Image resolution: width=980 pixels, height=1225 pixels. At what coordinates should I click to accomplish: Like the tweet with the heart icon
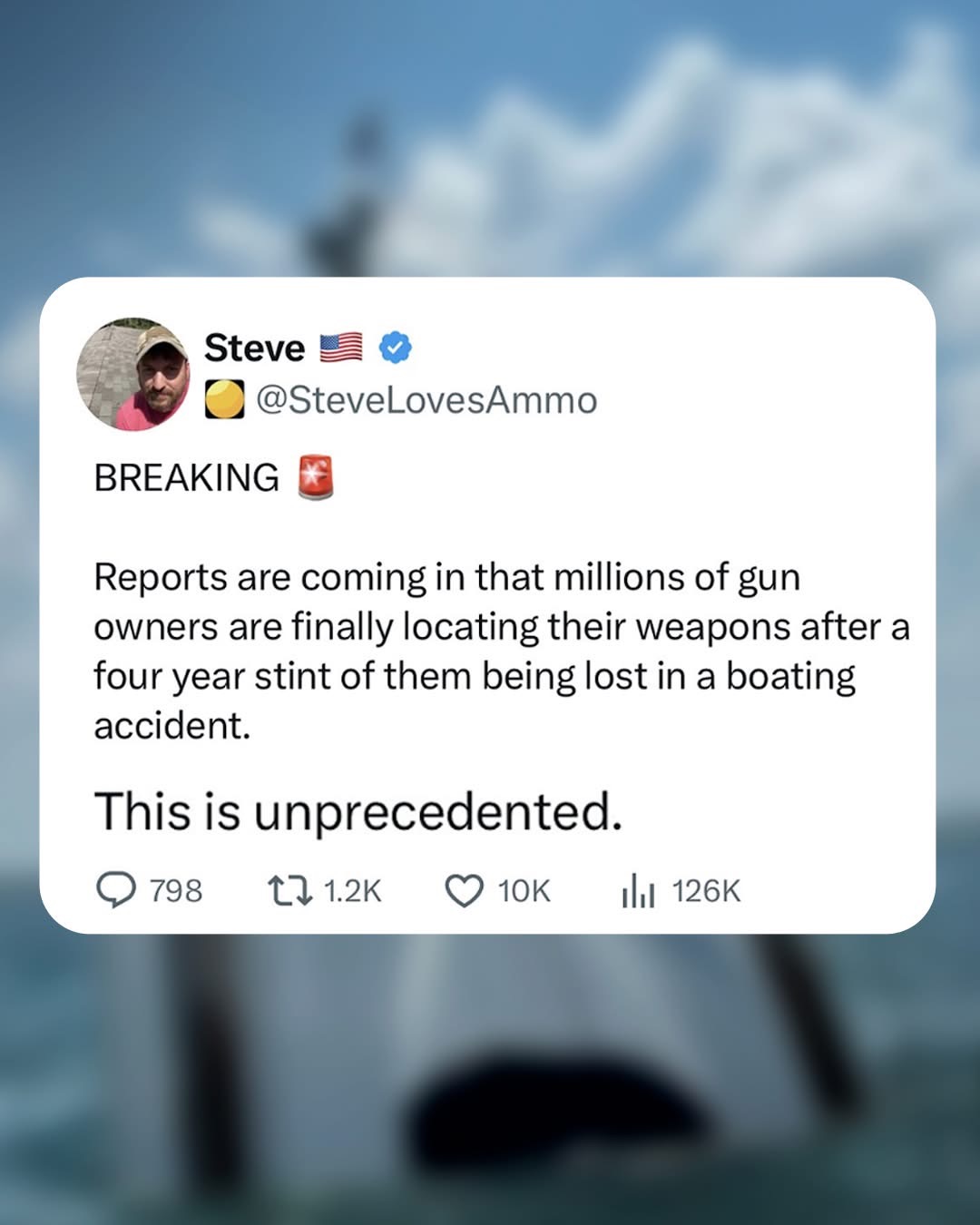(465, 891)
